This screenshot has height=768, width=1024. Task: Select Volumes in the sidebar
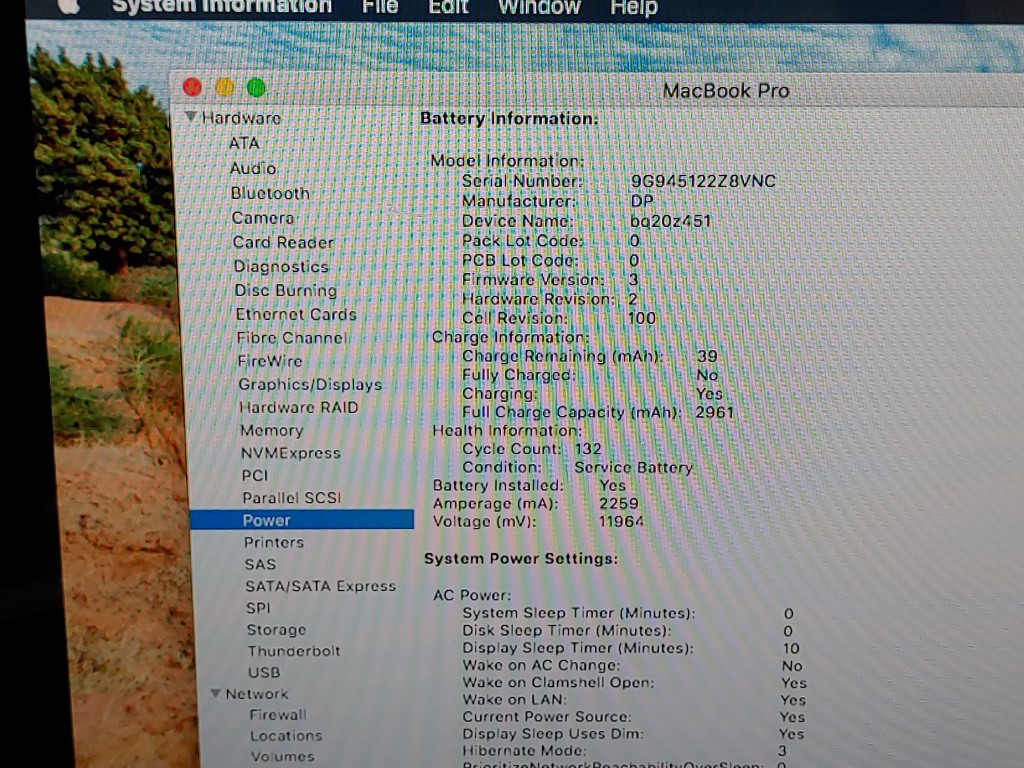click(x=283, y=756)
